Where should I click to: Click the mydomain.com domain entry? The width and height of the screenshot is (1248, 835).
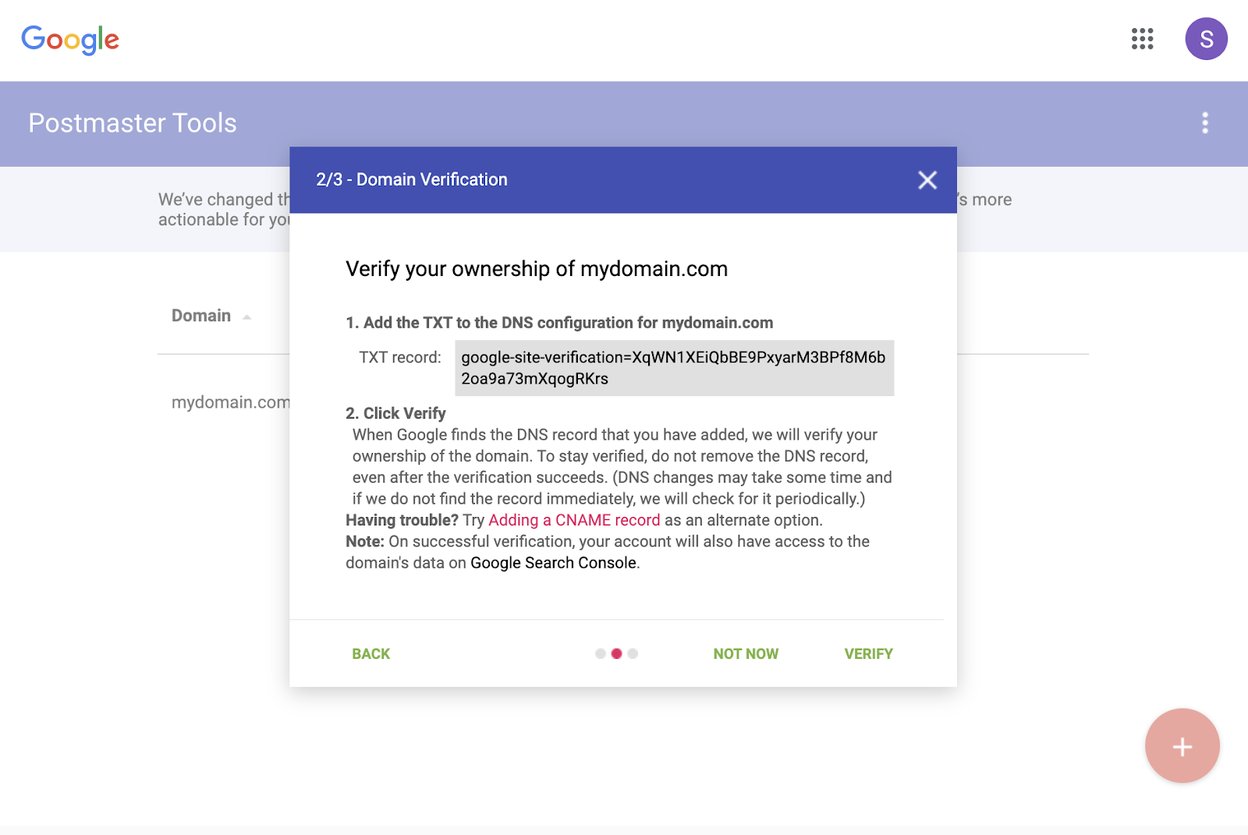point(229,401)
